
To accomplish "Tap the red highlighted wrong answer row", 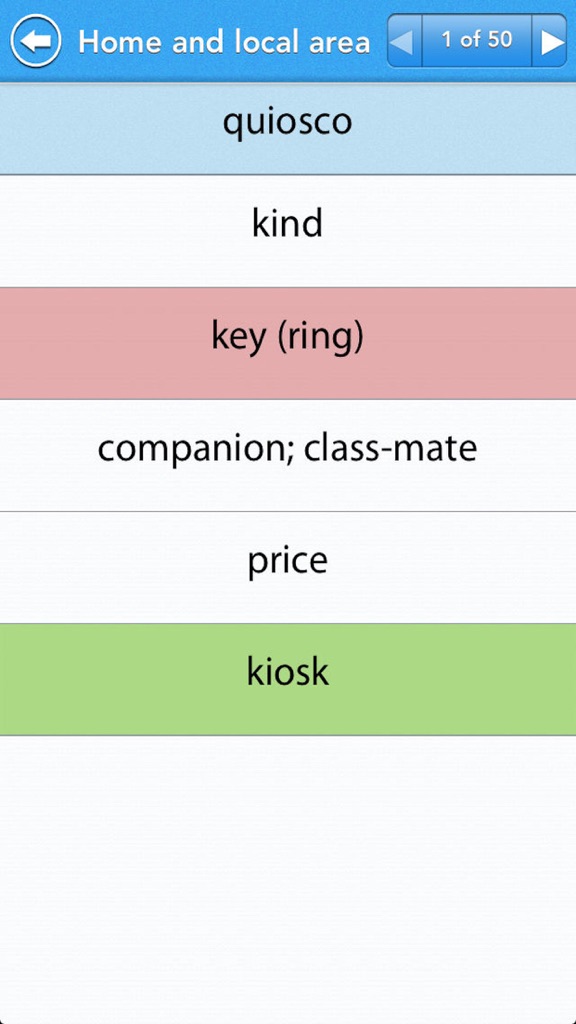I will [x=287, y=343].
